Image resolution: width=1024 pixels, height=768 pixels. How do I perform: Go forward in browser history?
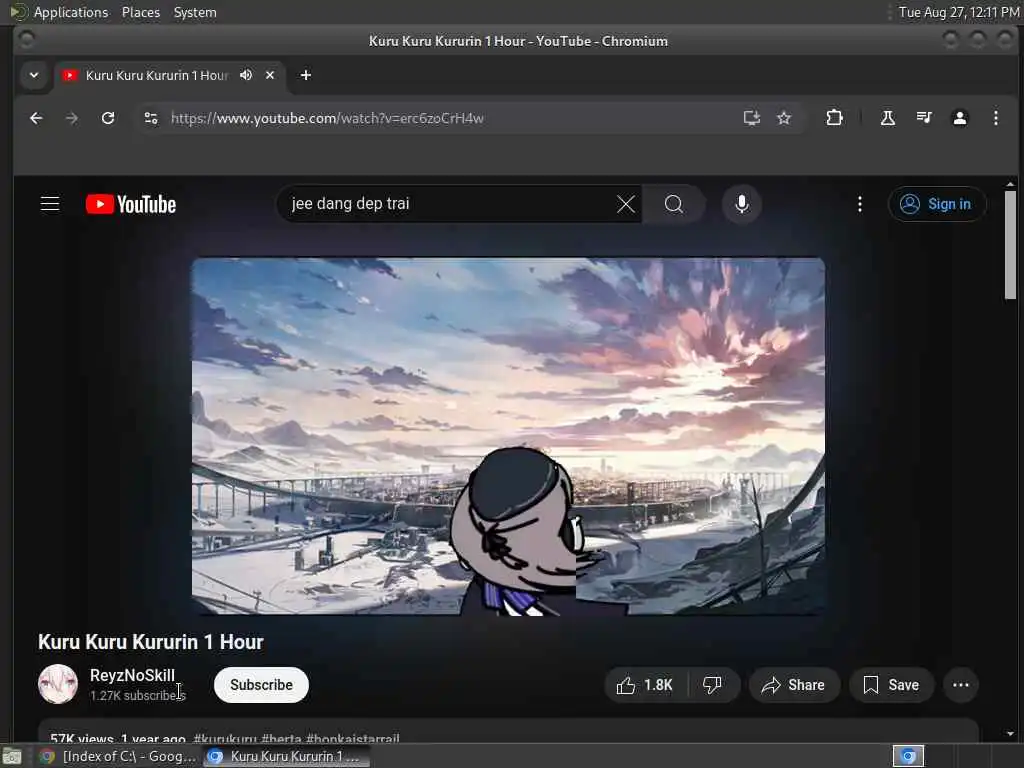point(72,118)
